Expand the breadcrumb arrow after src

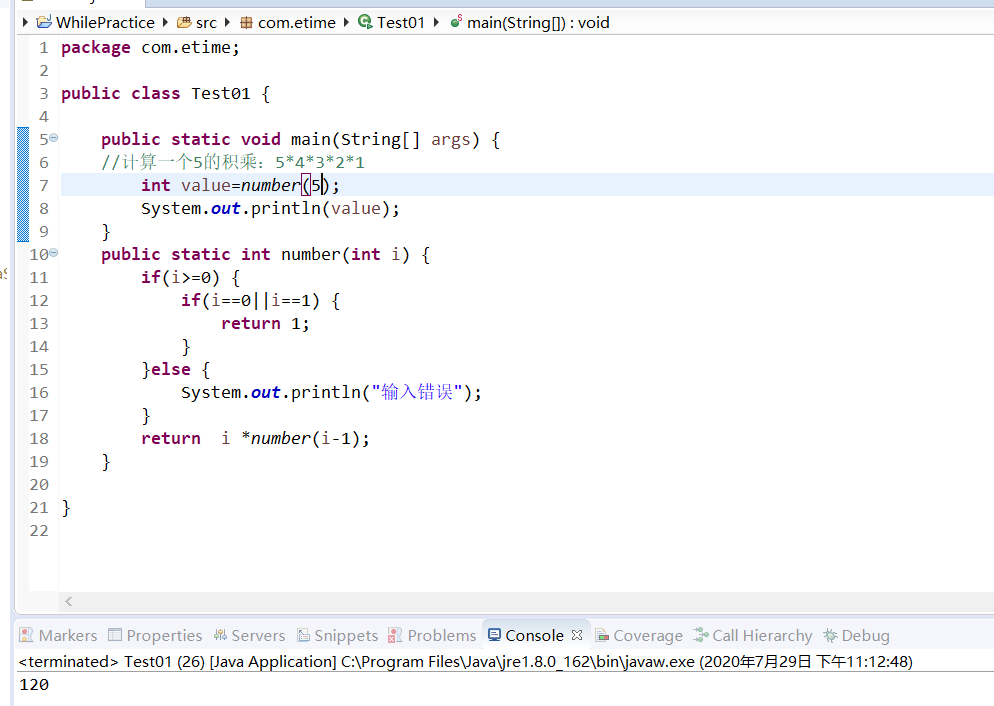click(x=228, y=23)
